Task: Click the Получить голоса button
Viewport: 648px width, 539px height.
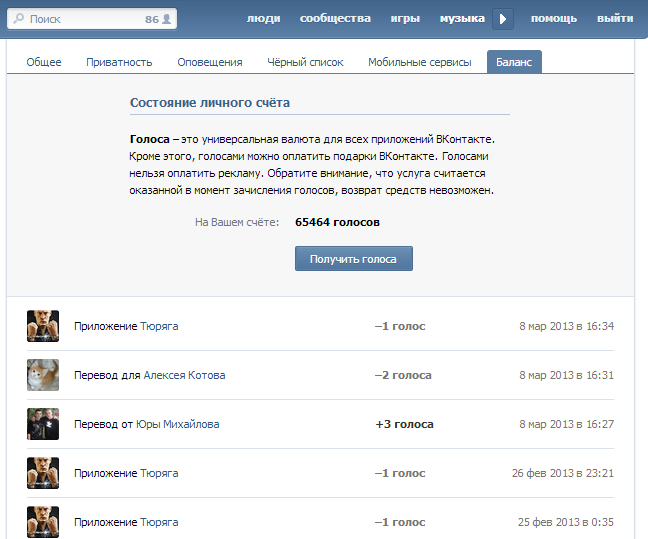Action: 354,259
